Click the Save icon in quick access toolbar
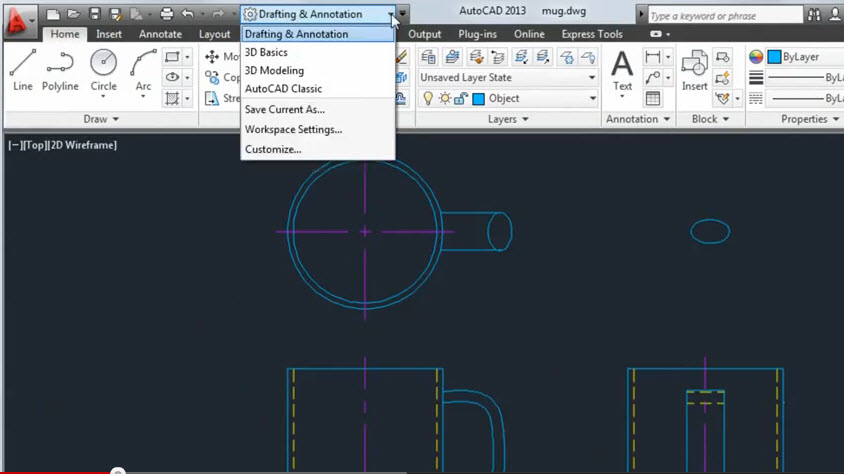This screenshot has width=844, height=474. point(95,14)
